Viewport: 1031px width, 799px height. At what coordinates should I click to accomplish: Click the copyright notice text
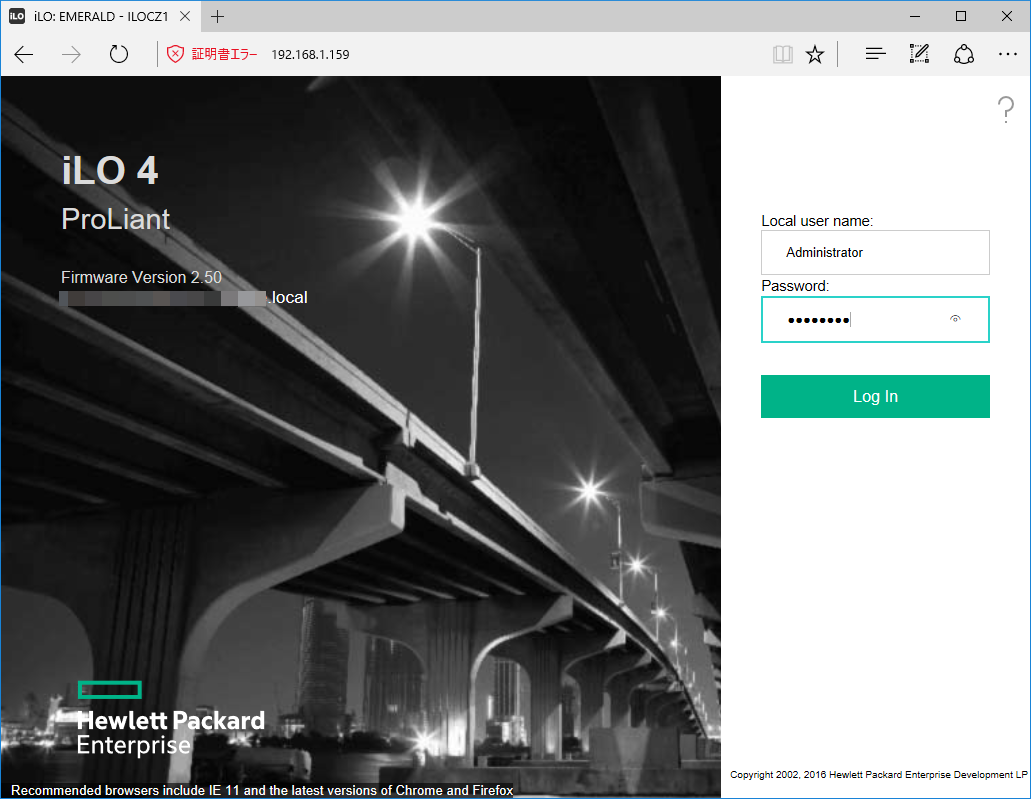(878, 775)
